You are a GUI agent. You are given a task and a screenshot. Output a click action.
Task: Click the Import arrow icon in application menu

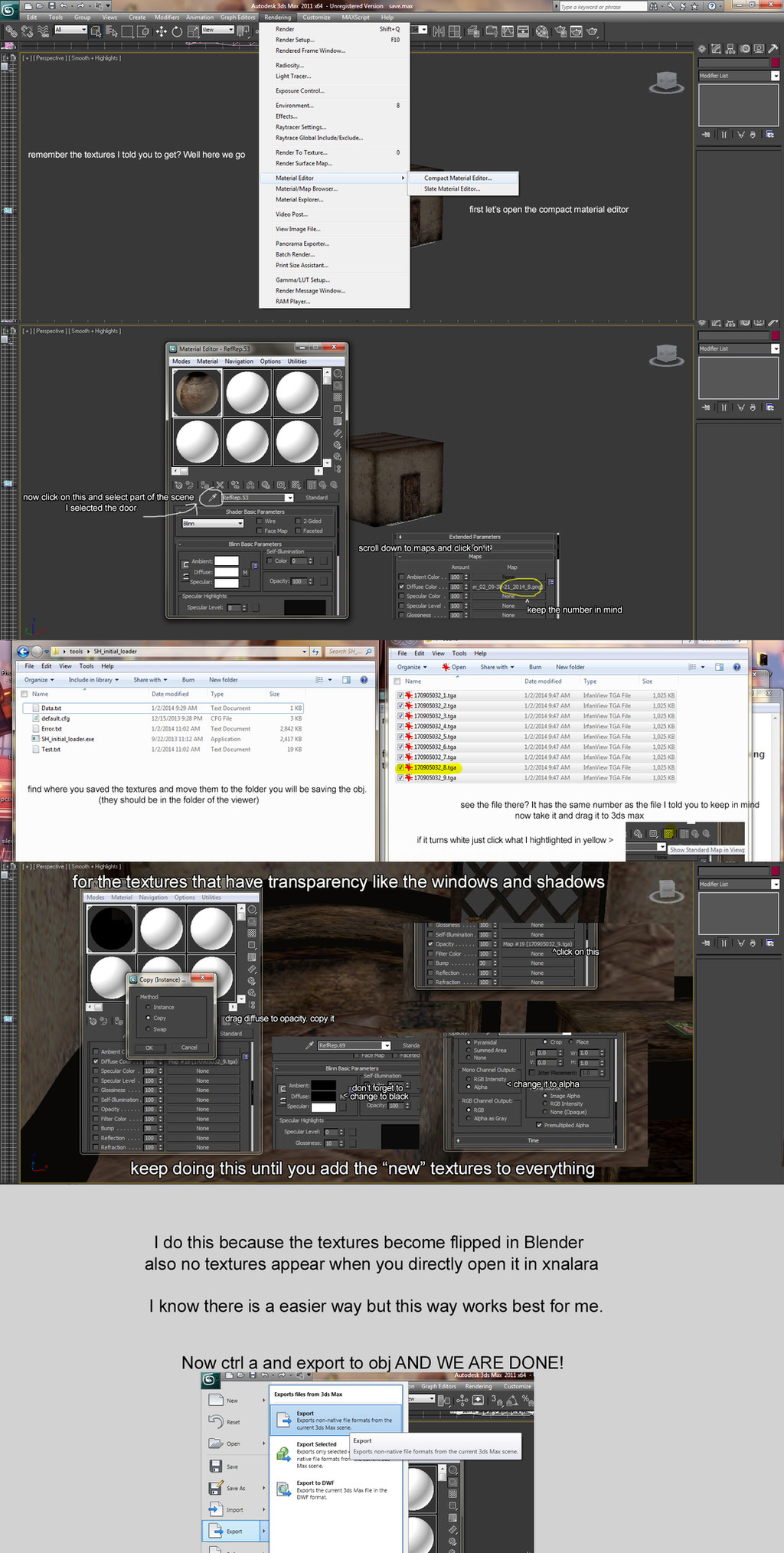[215, 1509]
